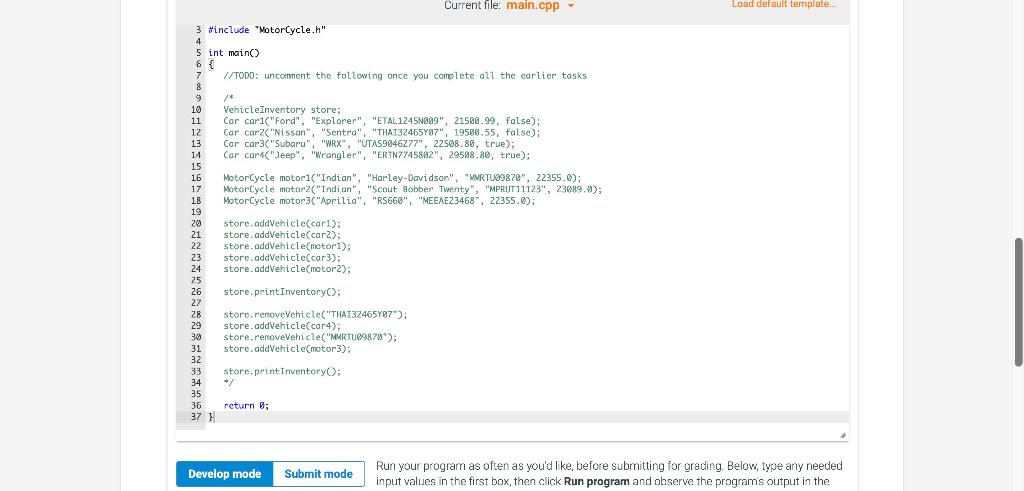Click the MotorCycle motor1 Harley-Davidson line
Screen dimensions: 1024x491
[x=402, y=178]
